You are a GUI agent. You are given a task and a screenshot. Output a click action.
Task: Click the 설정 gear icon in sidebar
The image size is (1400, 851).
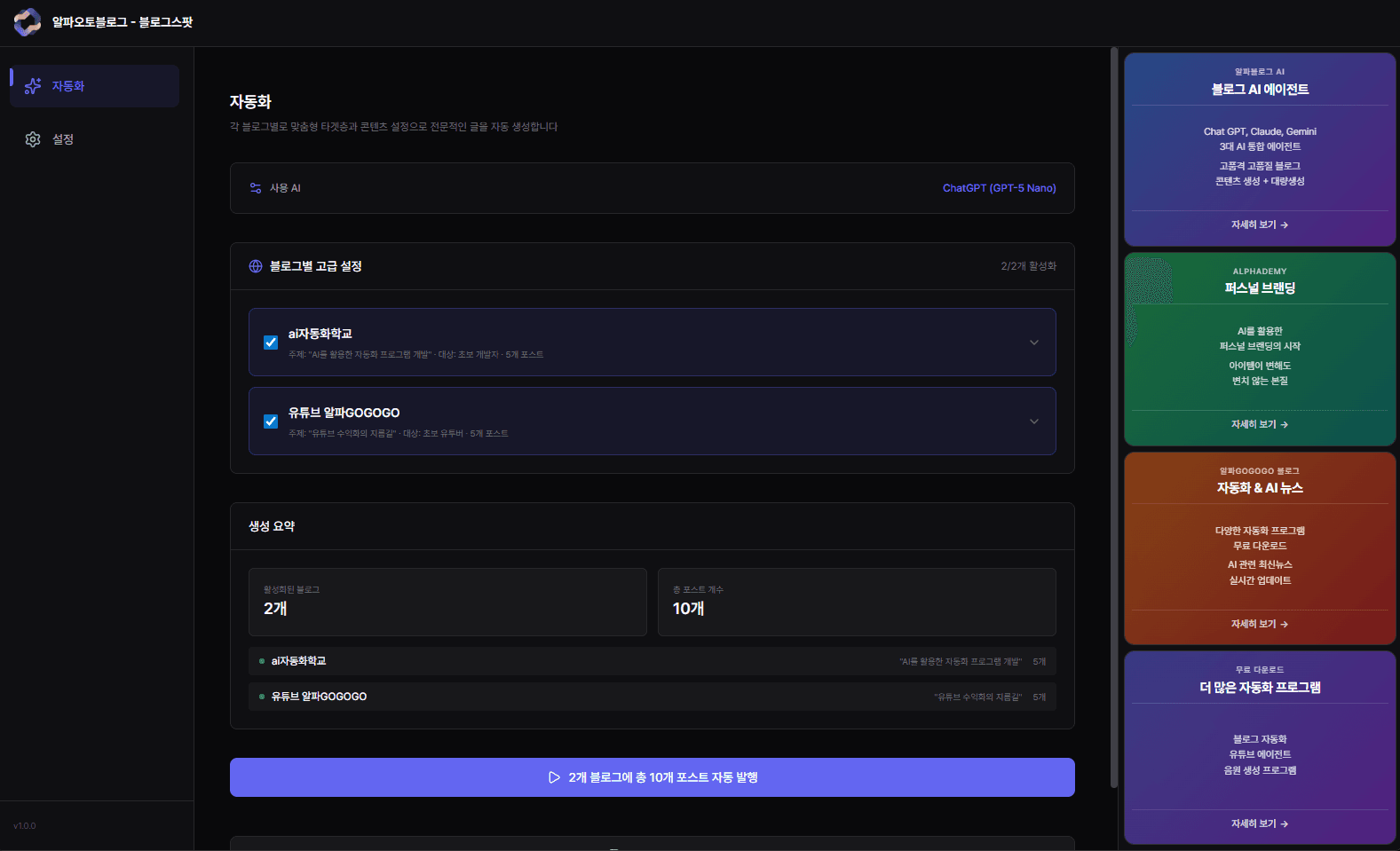(33, 139)
